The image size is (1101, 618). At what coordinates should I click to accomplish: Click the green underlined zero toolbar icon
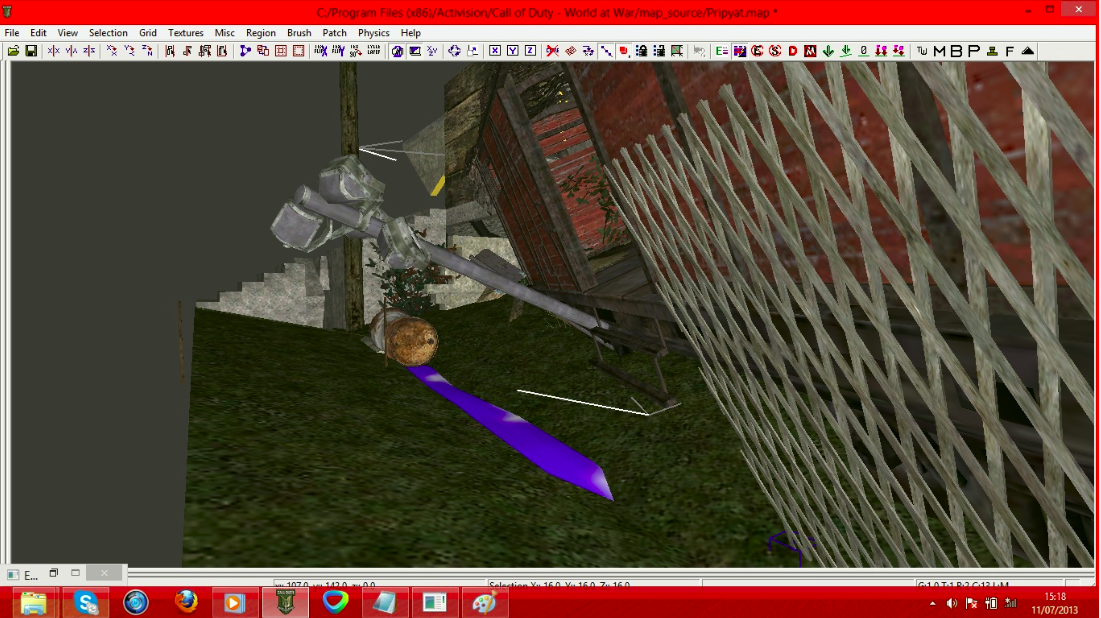tap(864, 51)
